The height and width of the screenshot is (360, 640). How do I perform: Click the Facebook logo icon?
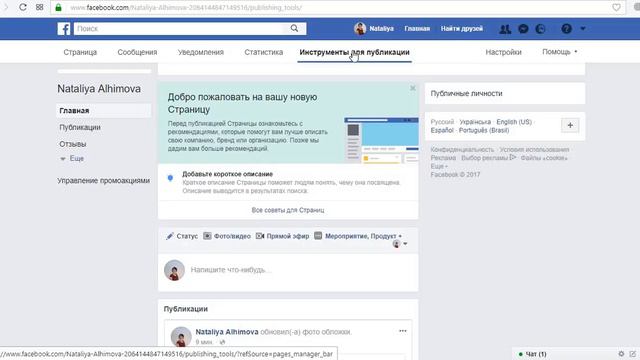[64, 29]
